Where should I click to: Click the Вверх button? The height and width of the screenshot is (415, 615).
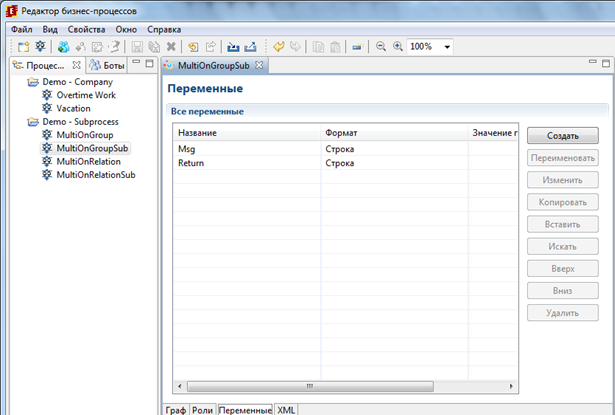point(562,269)
